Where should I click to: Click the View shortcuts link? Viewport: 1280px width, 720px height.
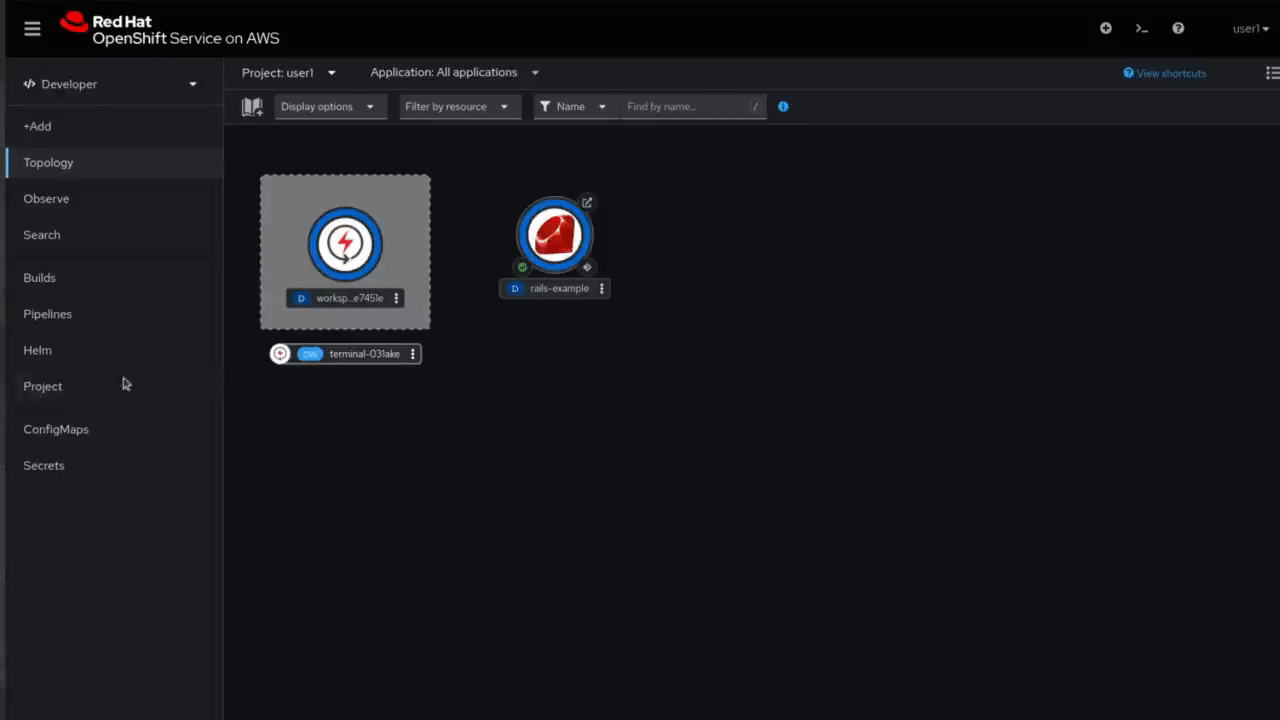(x=1164, y=73)
